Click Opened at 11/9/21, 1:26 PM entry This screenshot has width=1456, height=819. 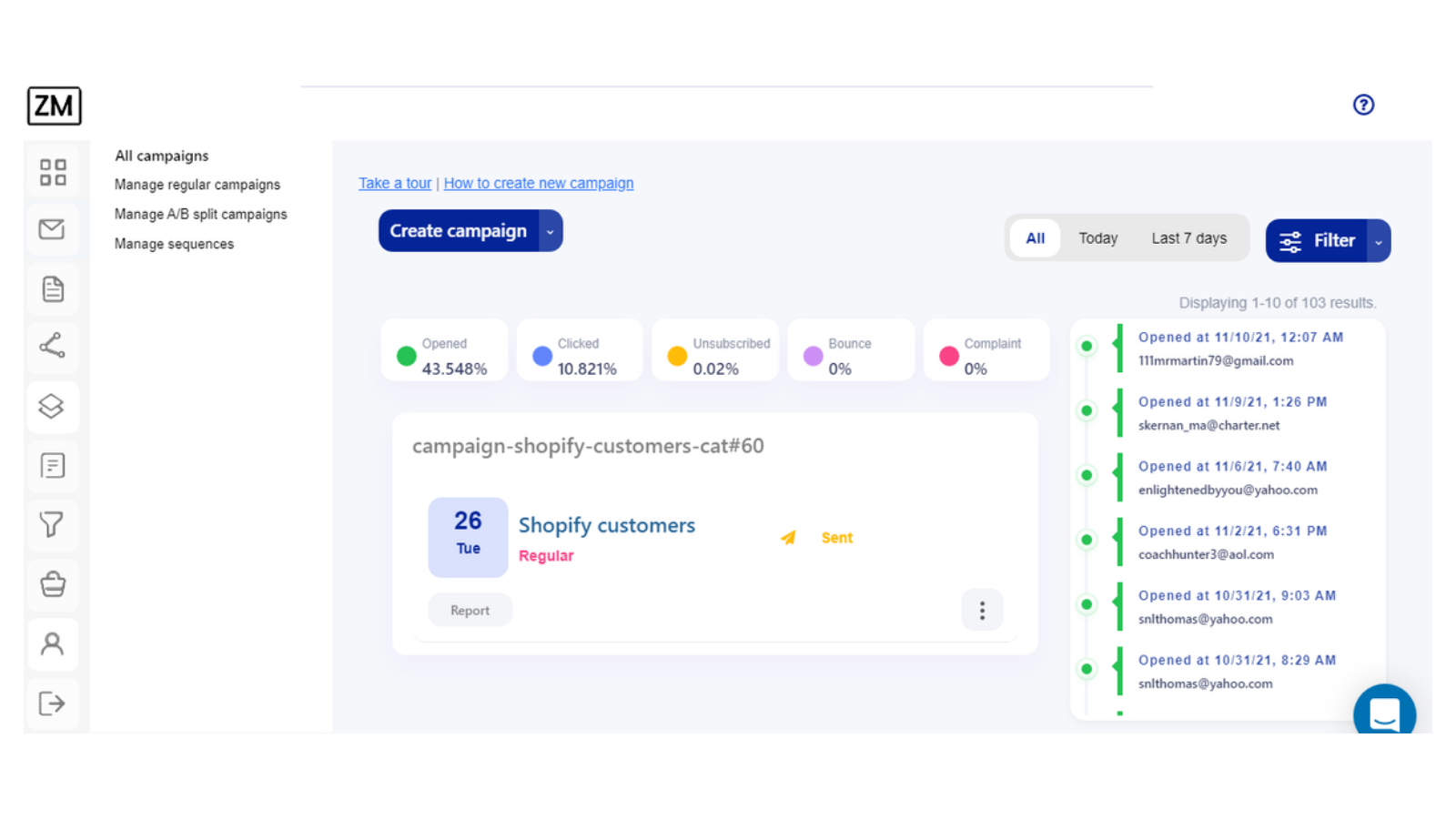(1232, 401)
